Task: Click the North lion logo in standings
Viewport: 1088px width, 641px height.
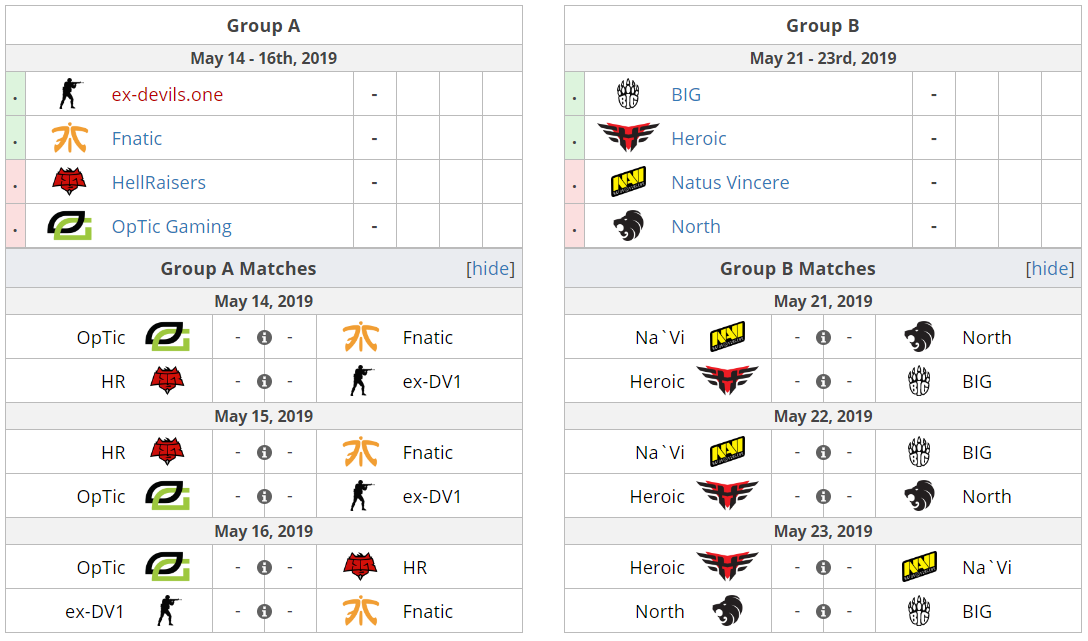Action: click(x=629, y=226)
